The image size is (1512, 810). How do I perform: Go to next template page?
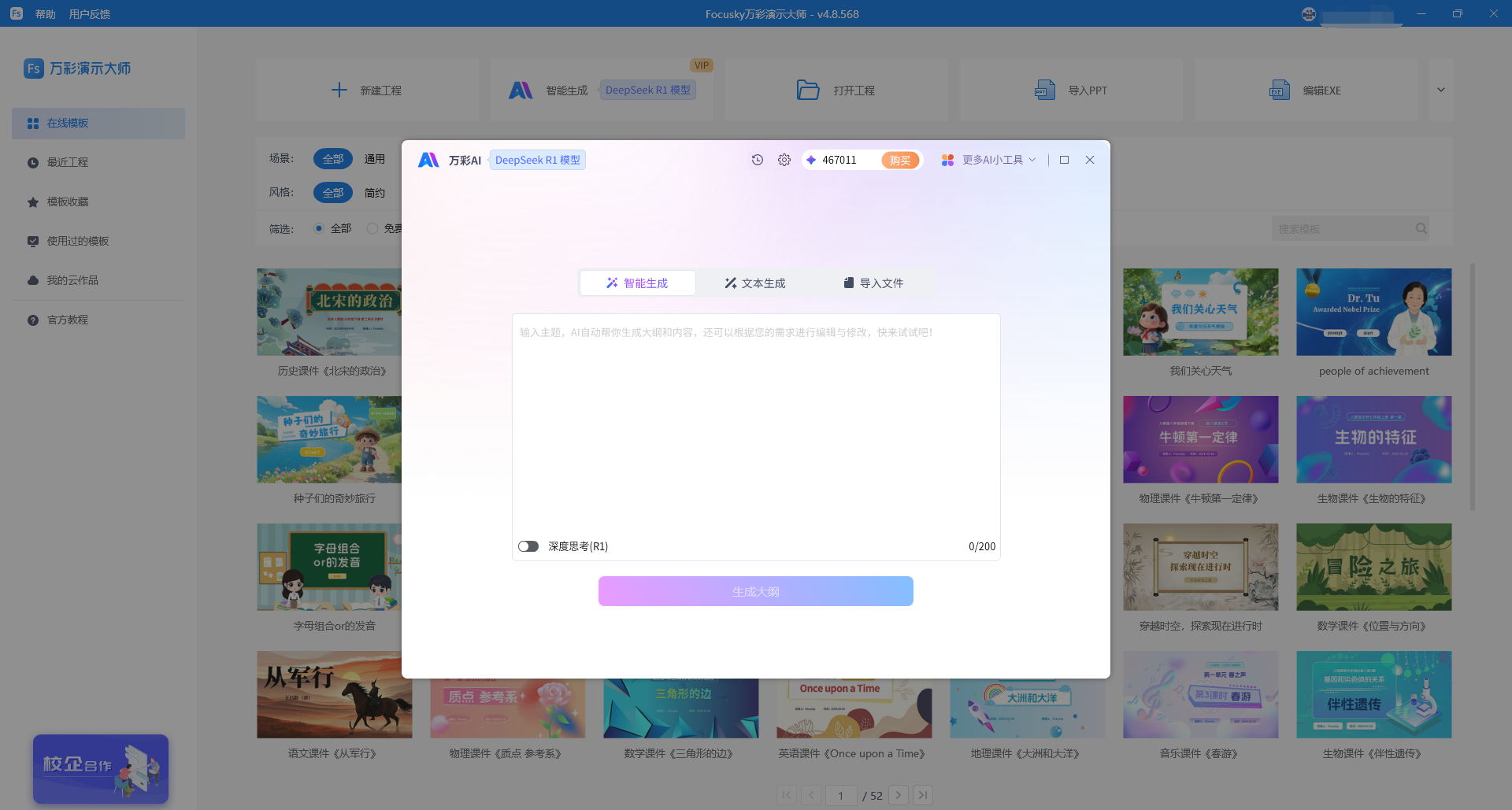[899, 795]
